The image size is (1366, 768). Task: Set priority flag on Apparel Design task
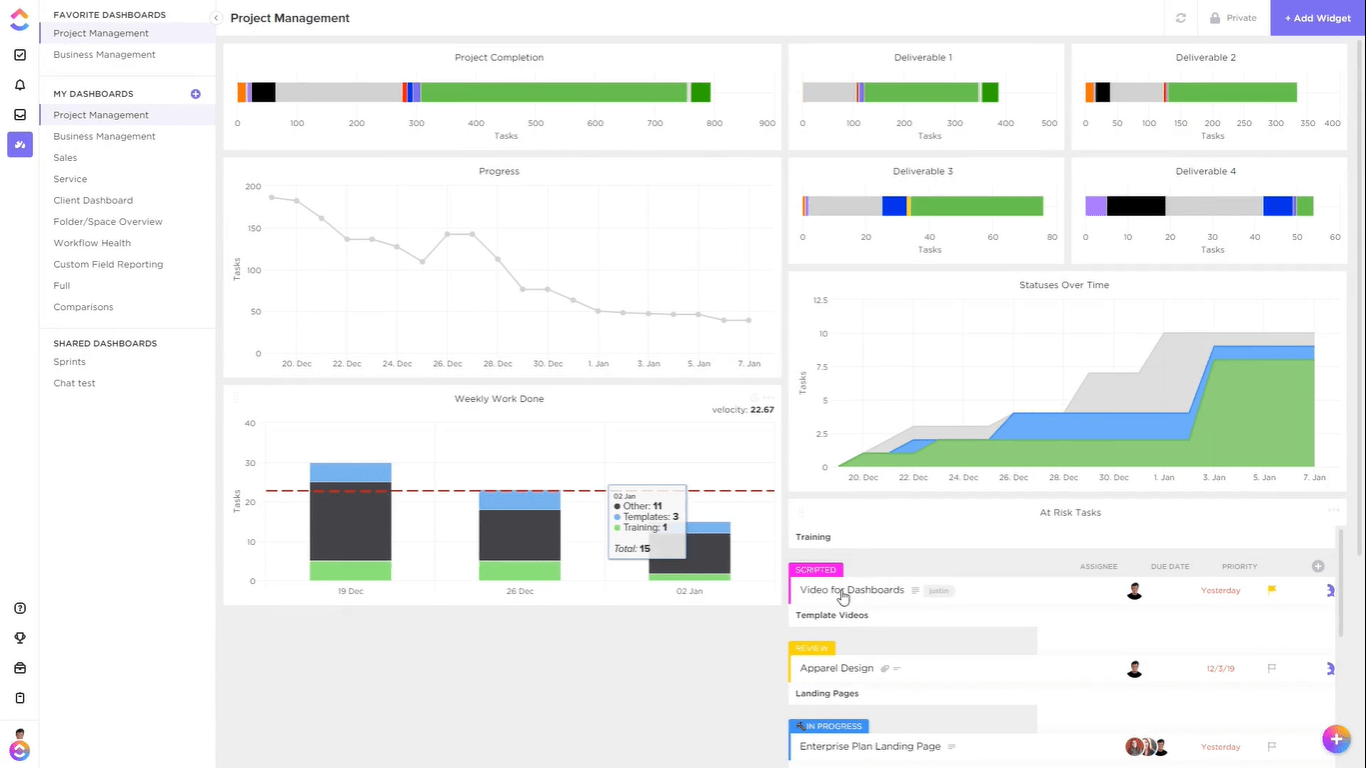[1272, 668]
